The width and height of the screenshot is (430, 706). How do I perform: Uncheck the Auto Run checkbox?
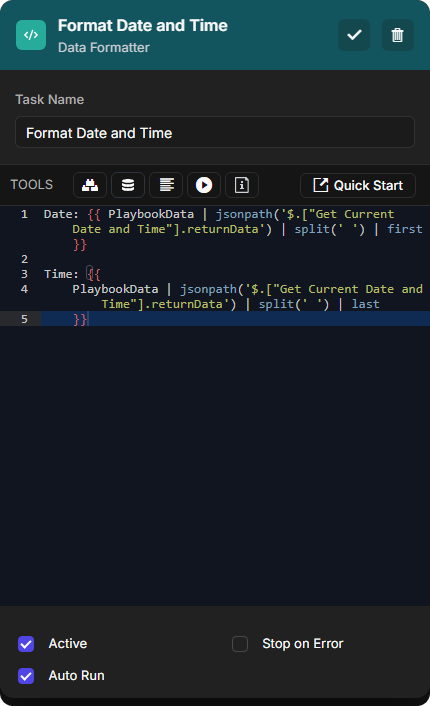[26, 676]
